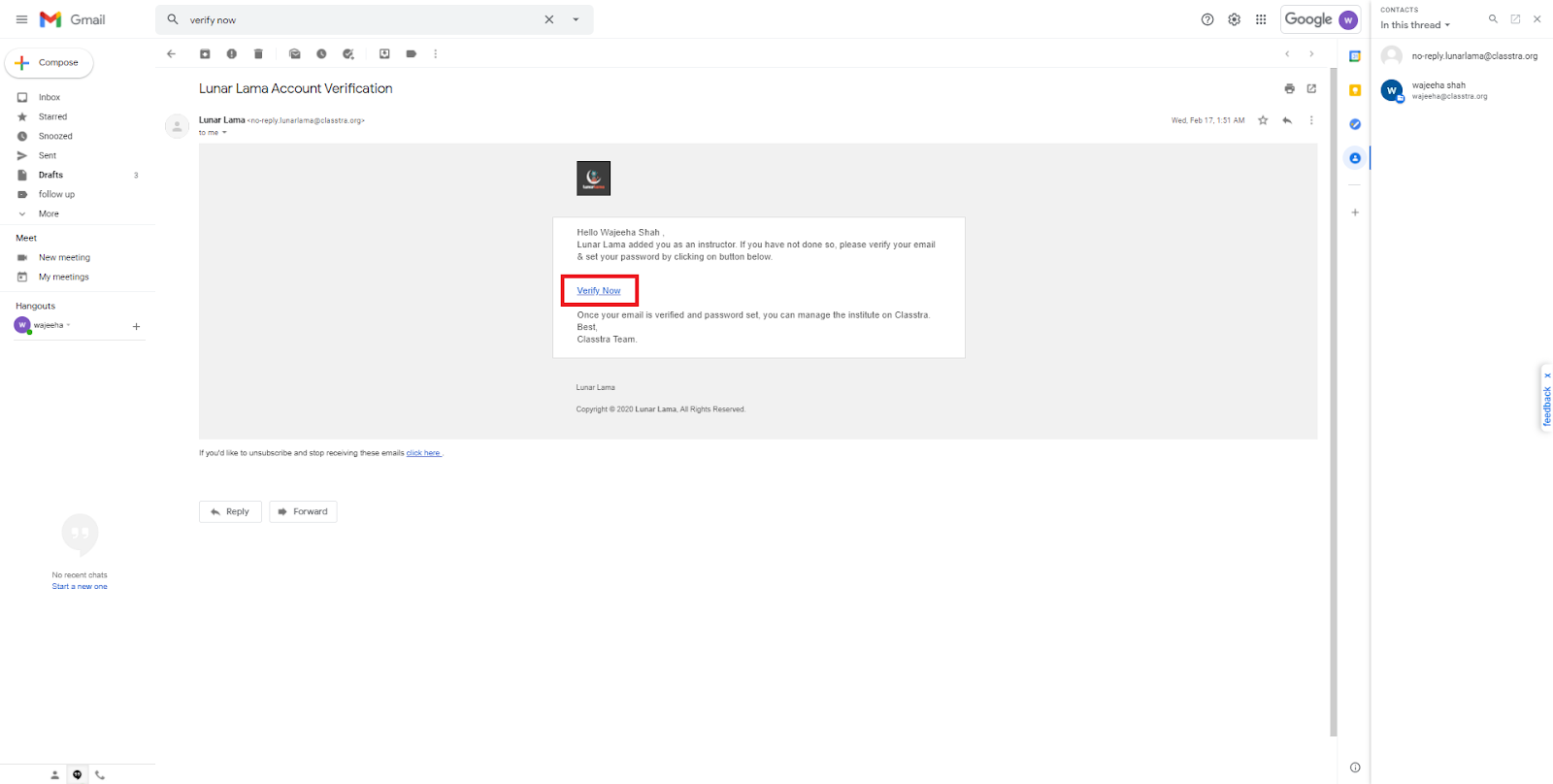Screen dimensions: 1553x784
Task: Toggle the Contacts side panel icon
Action: (1355, 158)
